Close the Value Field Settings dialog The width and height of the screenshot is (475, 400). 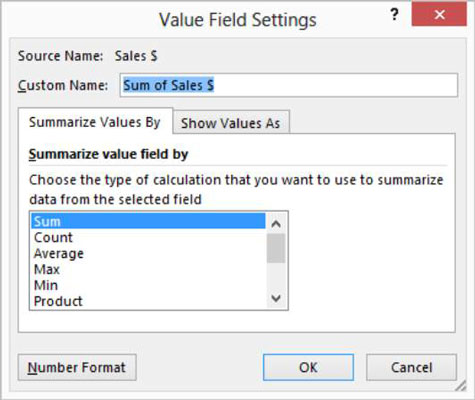click(x=439, y=15)
